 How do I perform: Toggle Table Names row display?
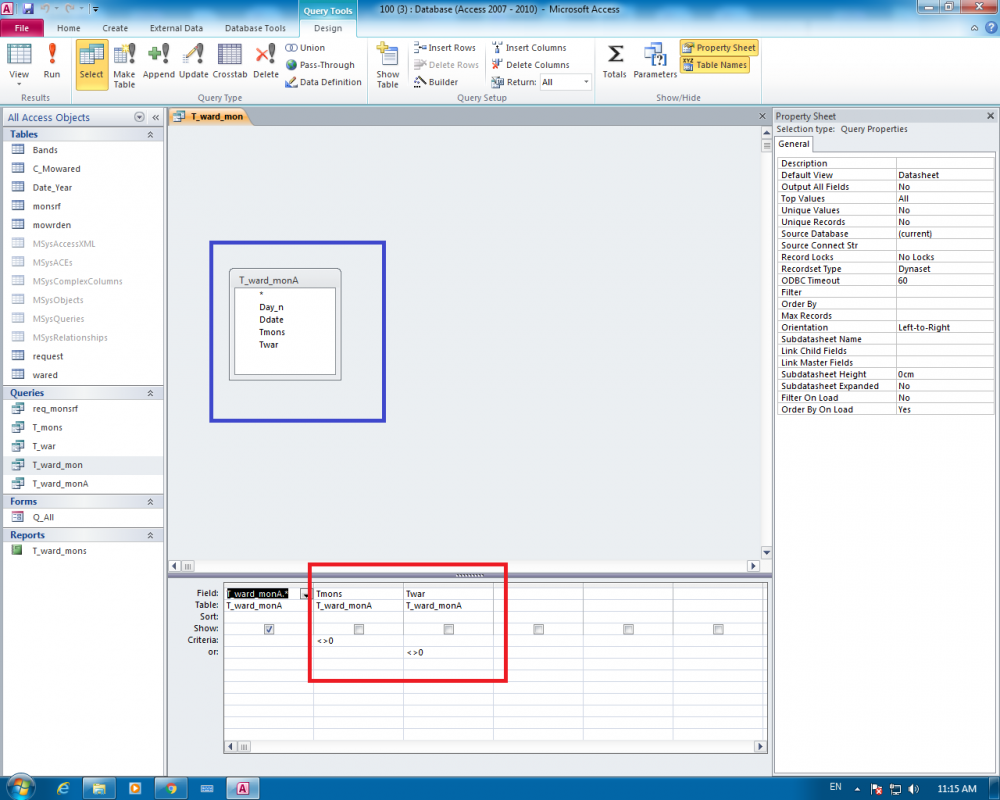[715, 65]
